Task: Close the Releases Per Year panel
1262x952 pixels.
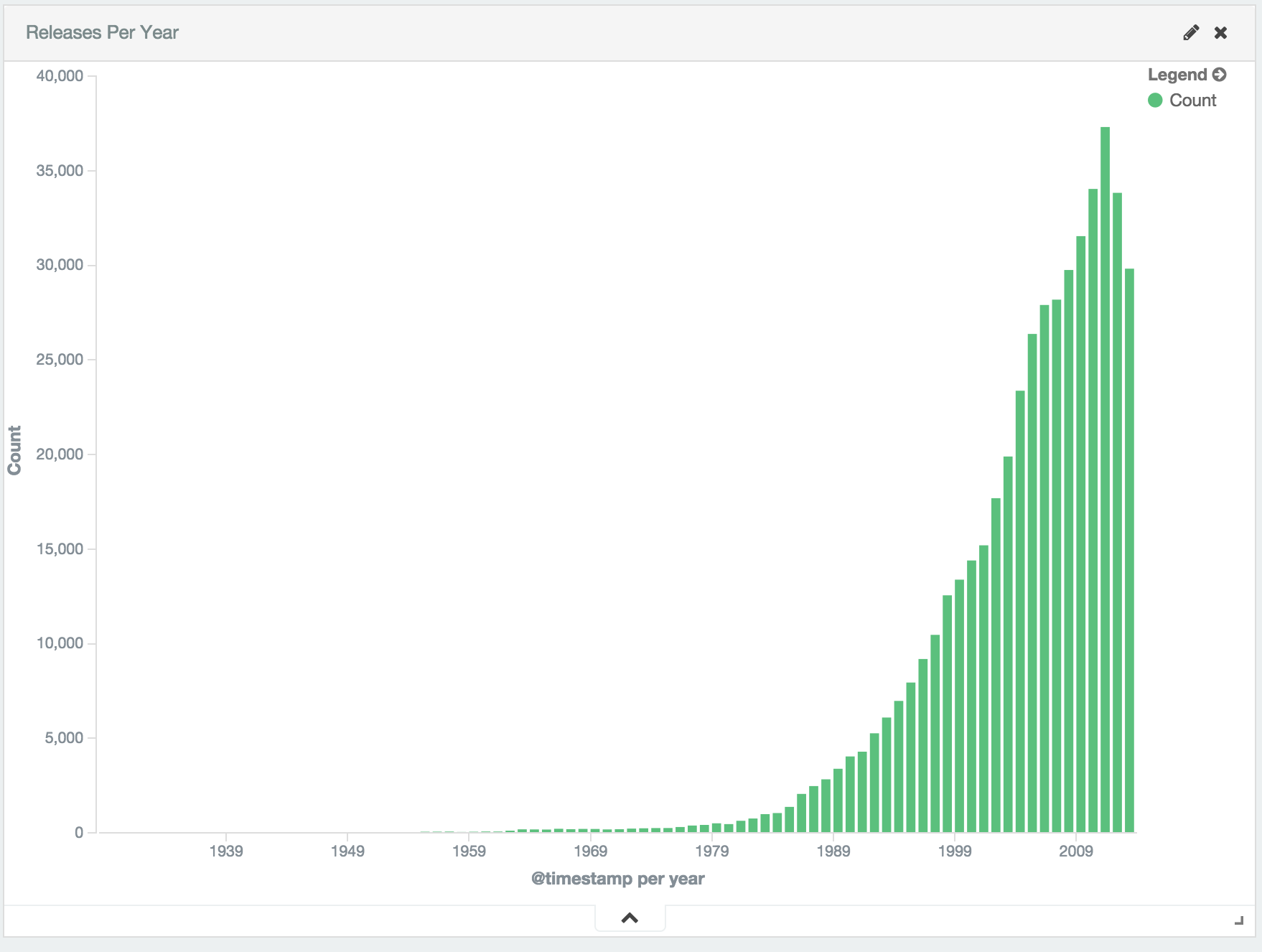Action: click(x=1220, y=32)
